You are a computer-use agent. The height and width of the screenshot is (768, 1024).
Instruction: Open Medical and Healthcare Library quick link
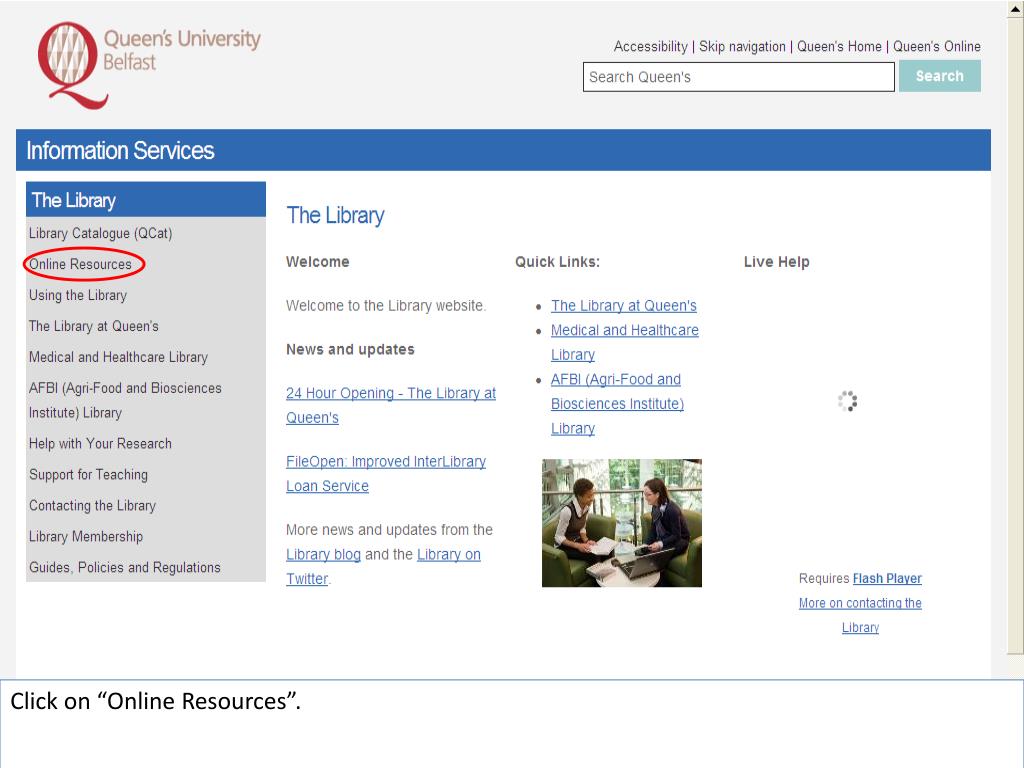tap(624, 342)
